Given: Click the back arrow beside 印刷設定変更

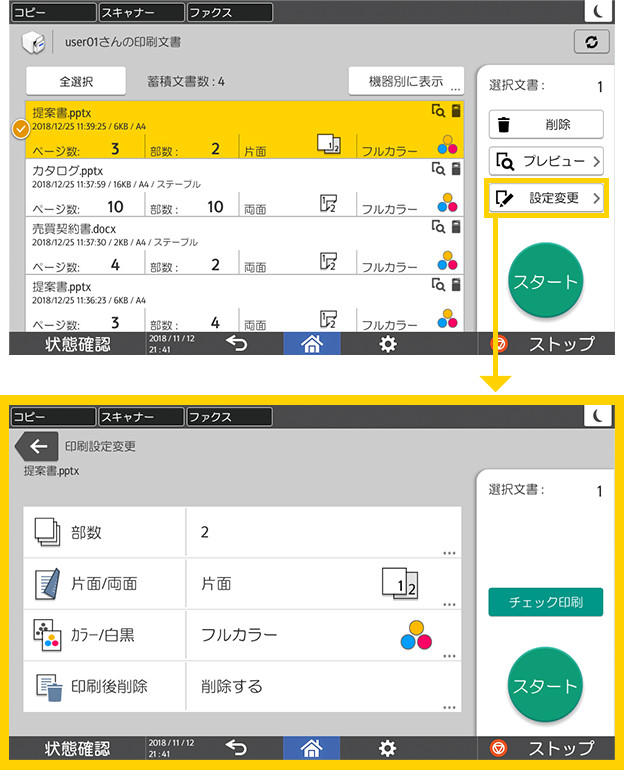Looking at the screenshot, I should (x=37, y=446).
